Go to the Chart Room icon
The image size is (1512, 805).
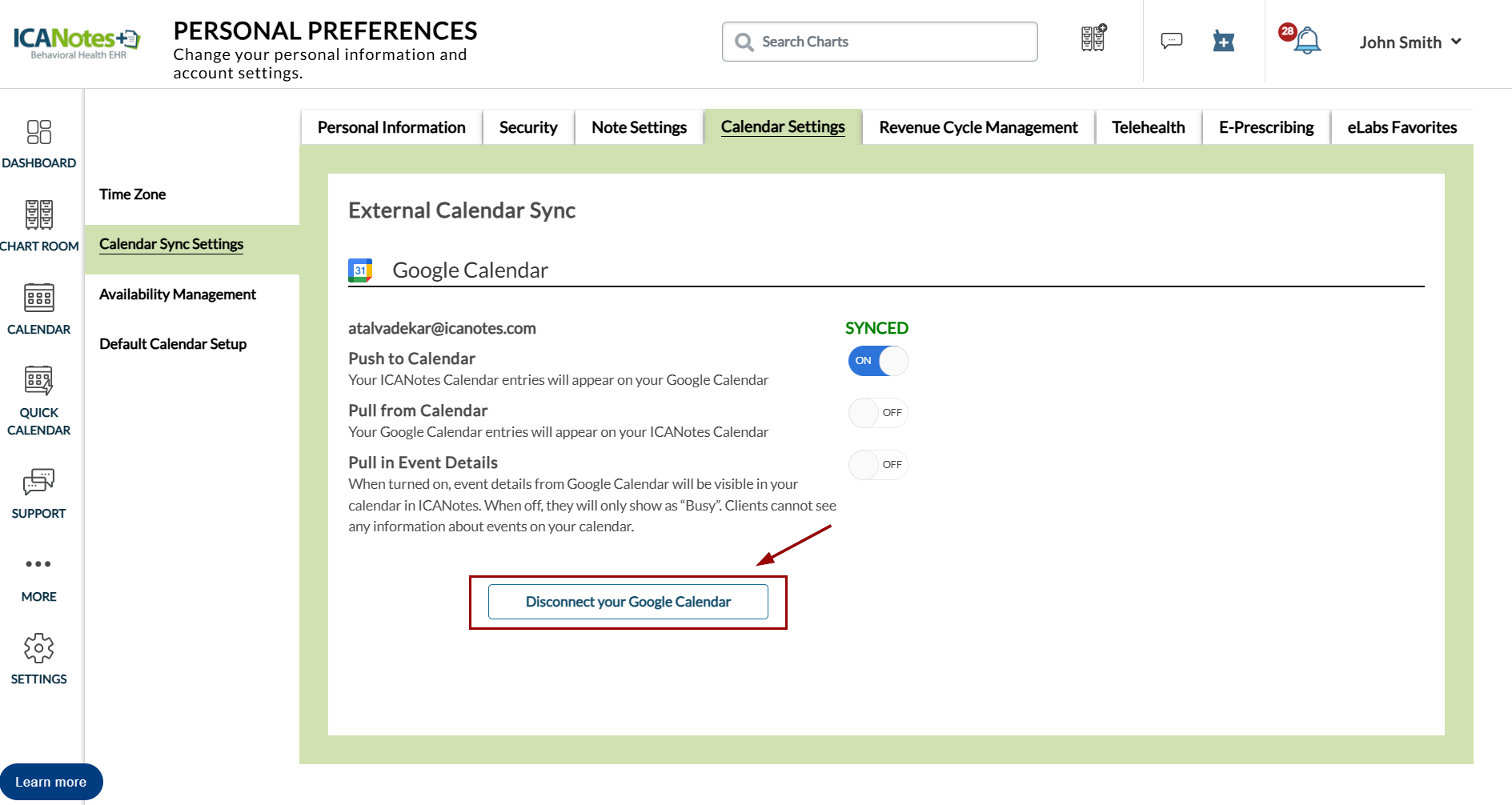click(39, 214)
